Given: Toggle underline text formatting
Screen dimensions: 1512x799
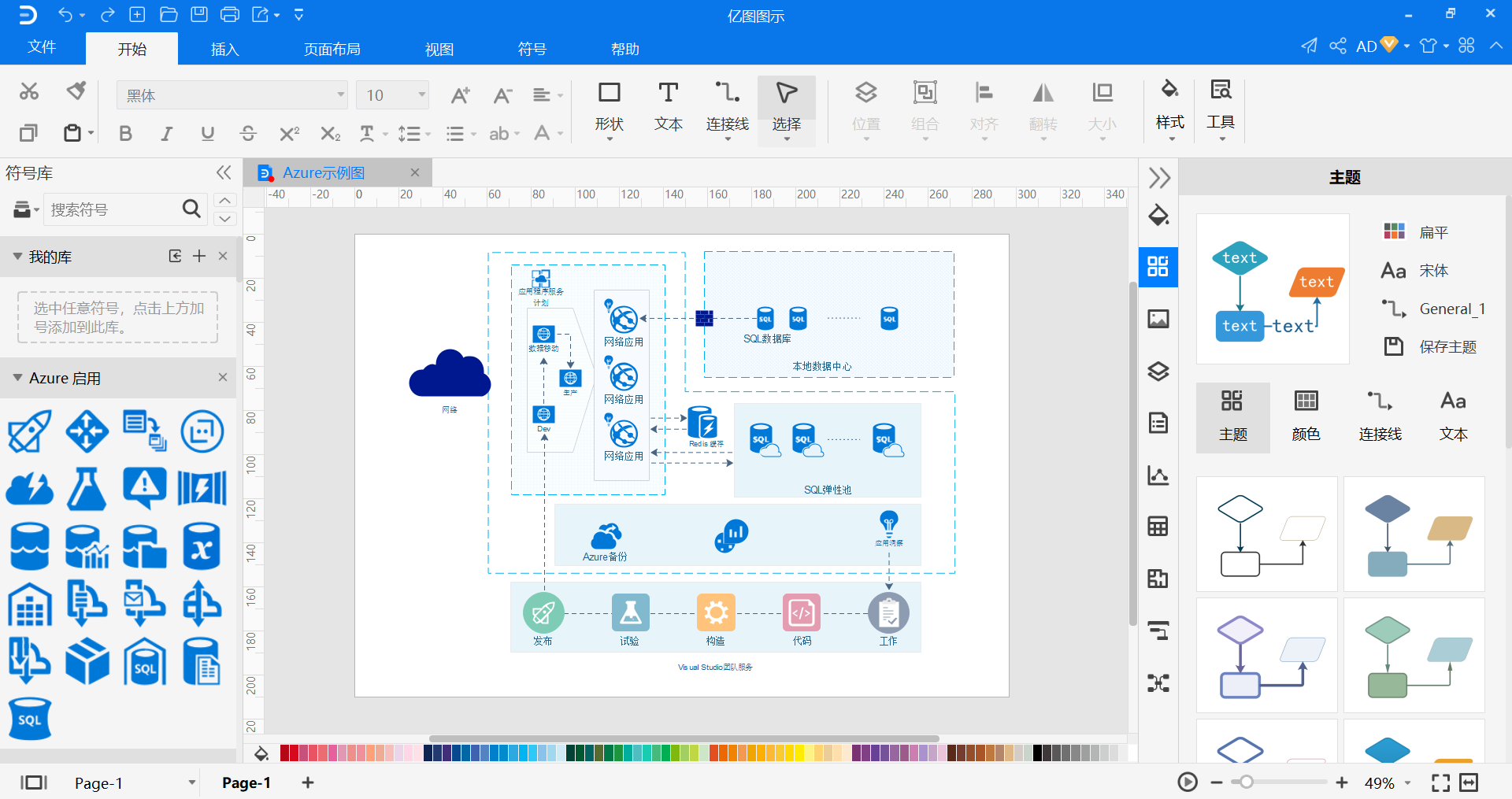Looking at the screenshot, I should 207,134.
